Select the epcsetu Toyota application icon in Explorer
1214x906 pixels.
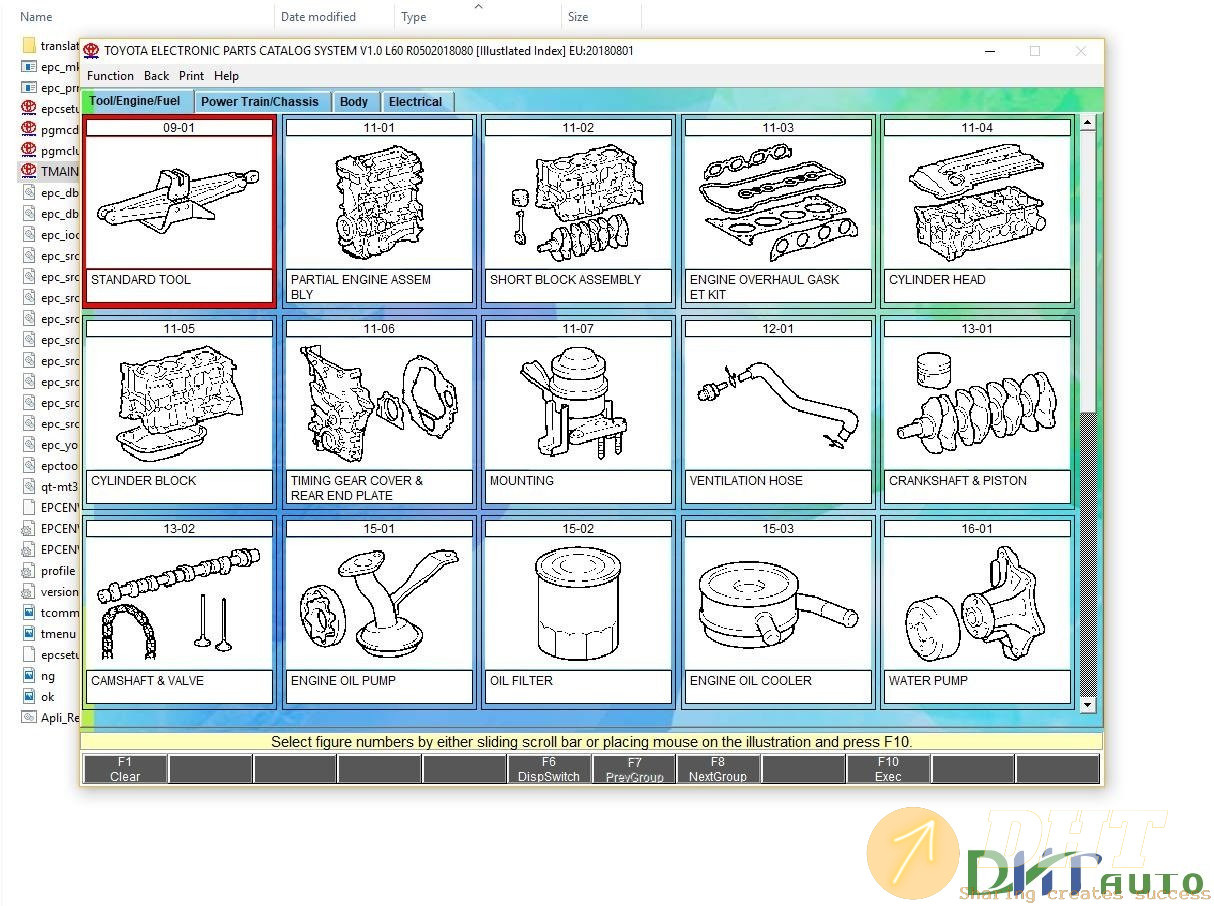[x=29, y=108]
